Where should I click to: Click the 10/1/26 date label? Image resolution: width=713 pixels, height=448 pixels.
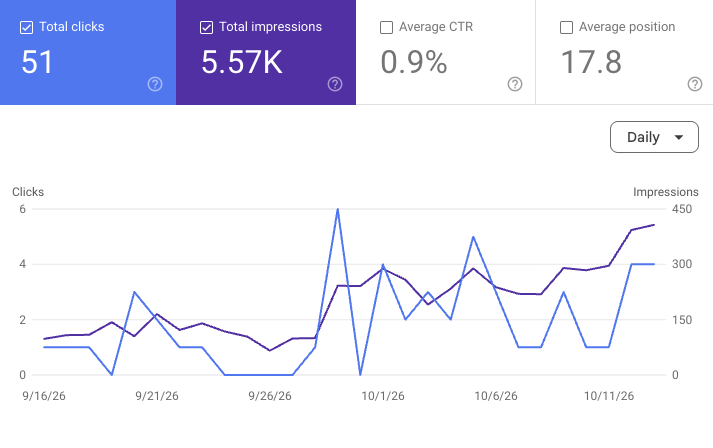[x=383, y=396]
